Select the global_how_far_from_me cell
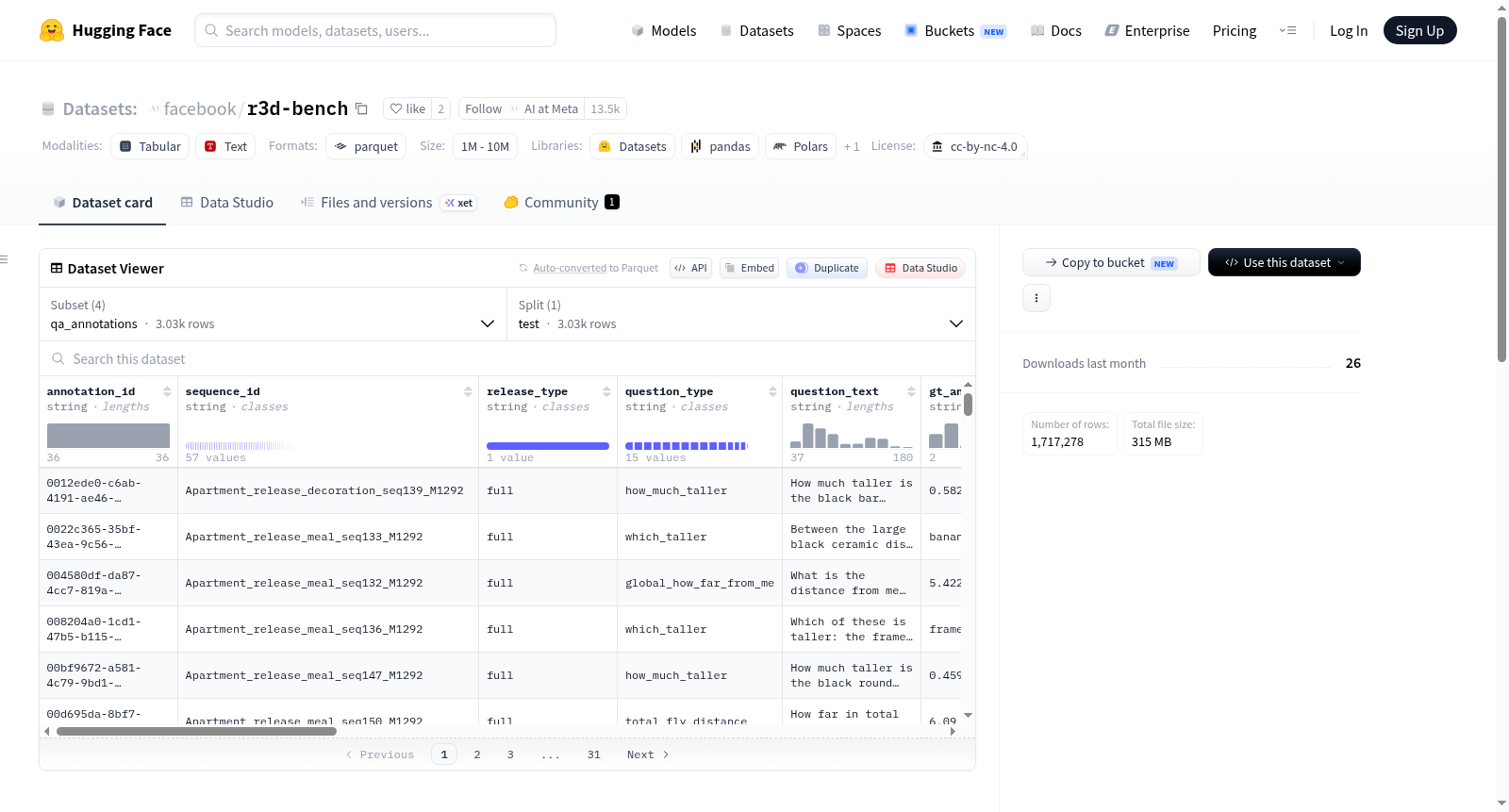Screen dimensions: 1509x812 point(700,583)
